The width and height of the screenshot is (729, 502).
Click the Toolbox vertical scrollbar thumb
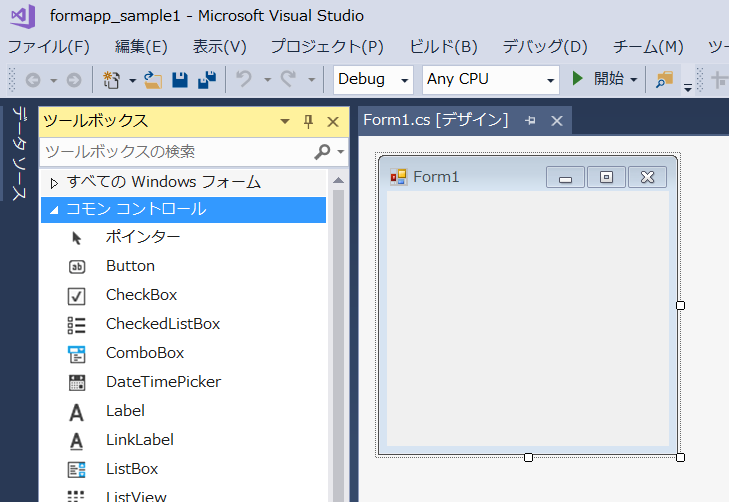pyautogui.click(x=338, y=345)
